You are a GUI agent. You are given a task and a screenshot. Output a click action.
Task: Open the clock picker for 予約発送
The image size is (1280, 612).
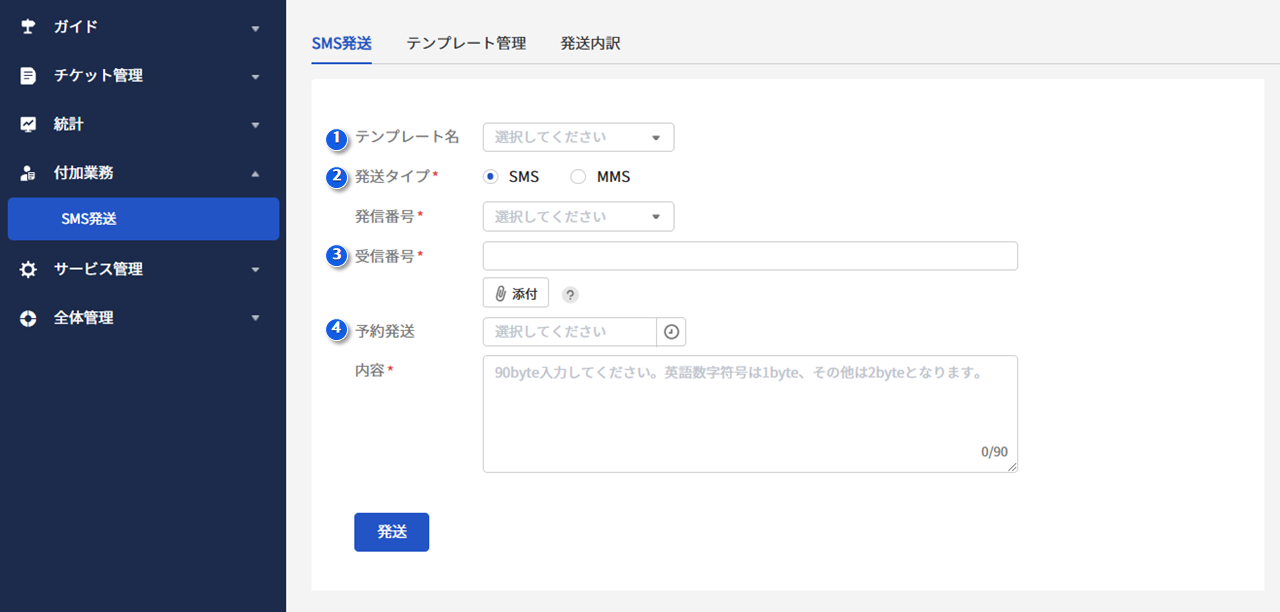coord(671,332)
